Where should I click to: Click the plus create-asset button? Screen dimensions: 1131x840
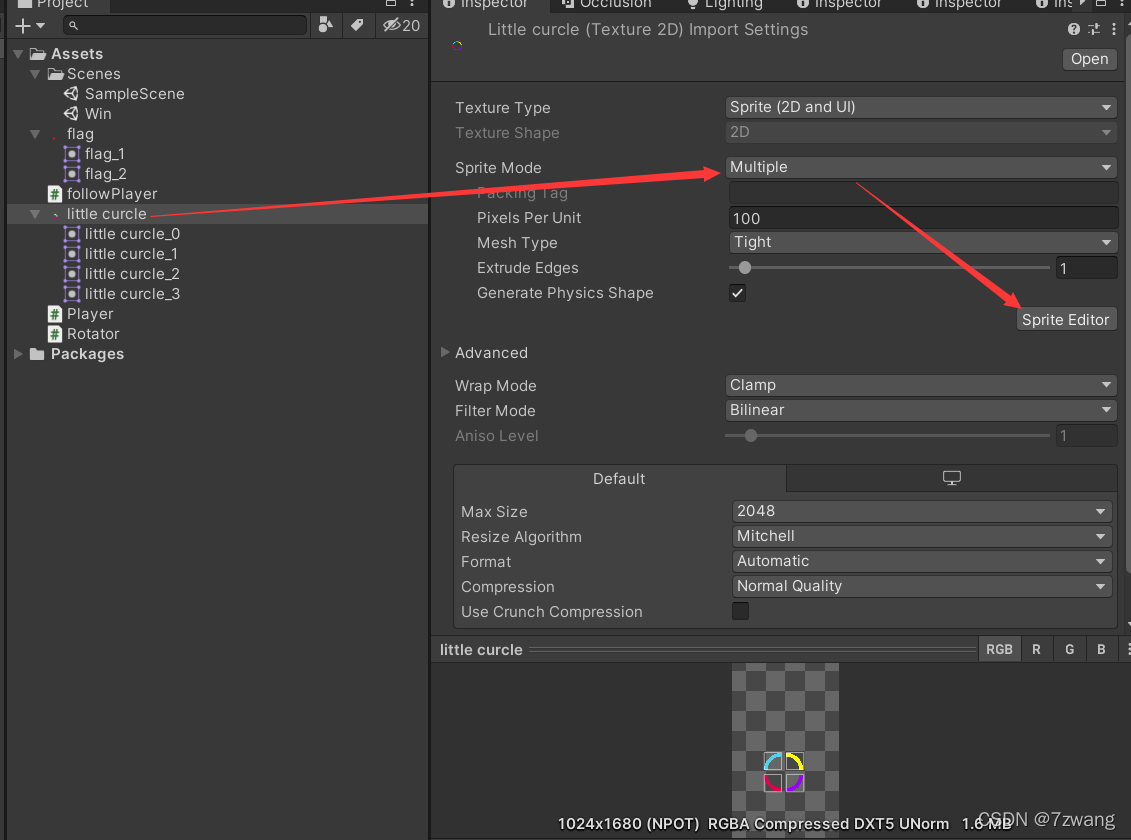pos(23,26)
